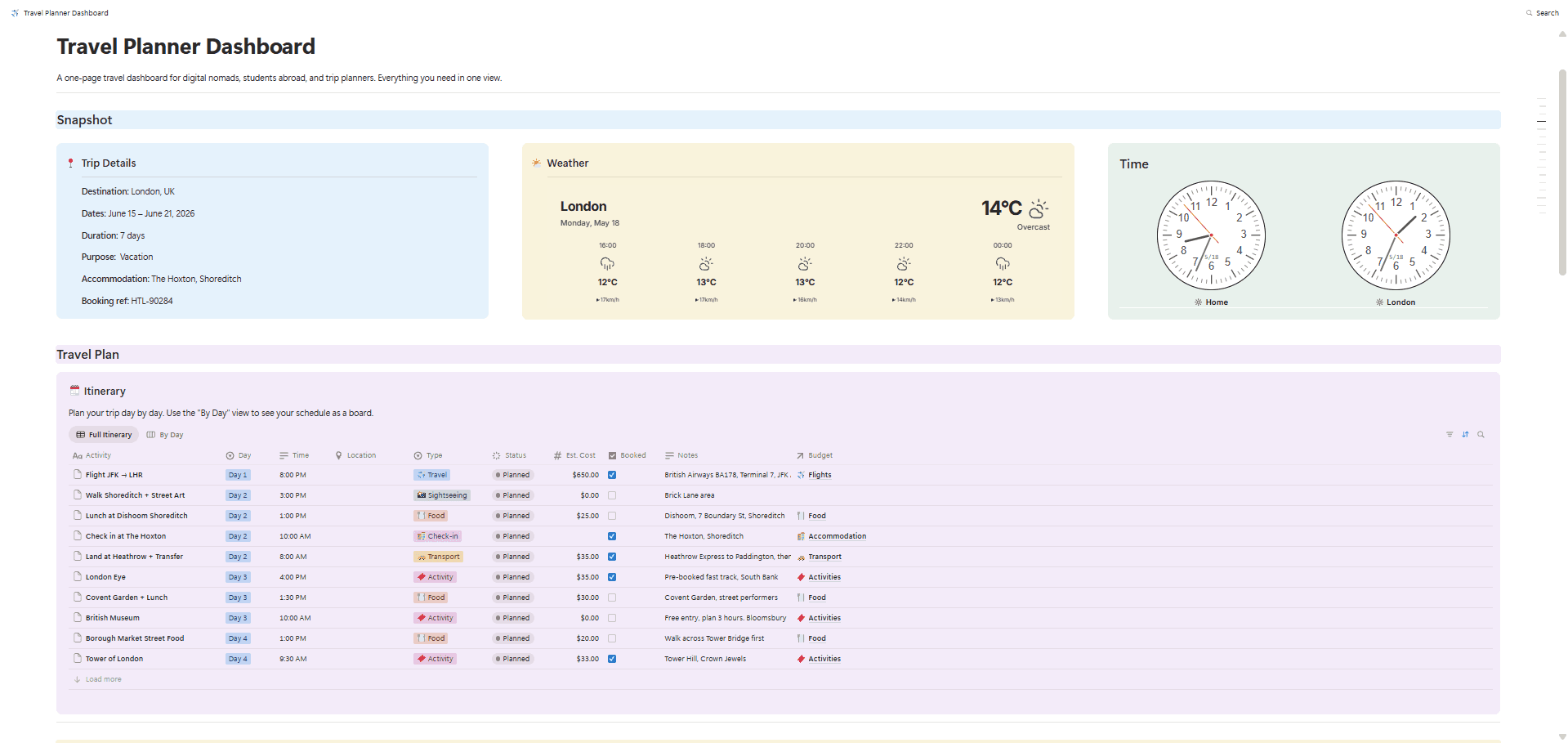Click the sun icon beside Weather heading
This screenshot has width=1568, height=743.
pyautogui.click(x=536, y=163)
